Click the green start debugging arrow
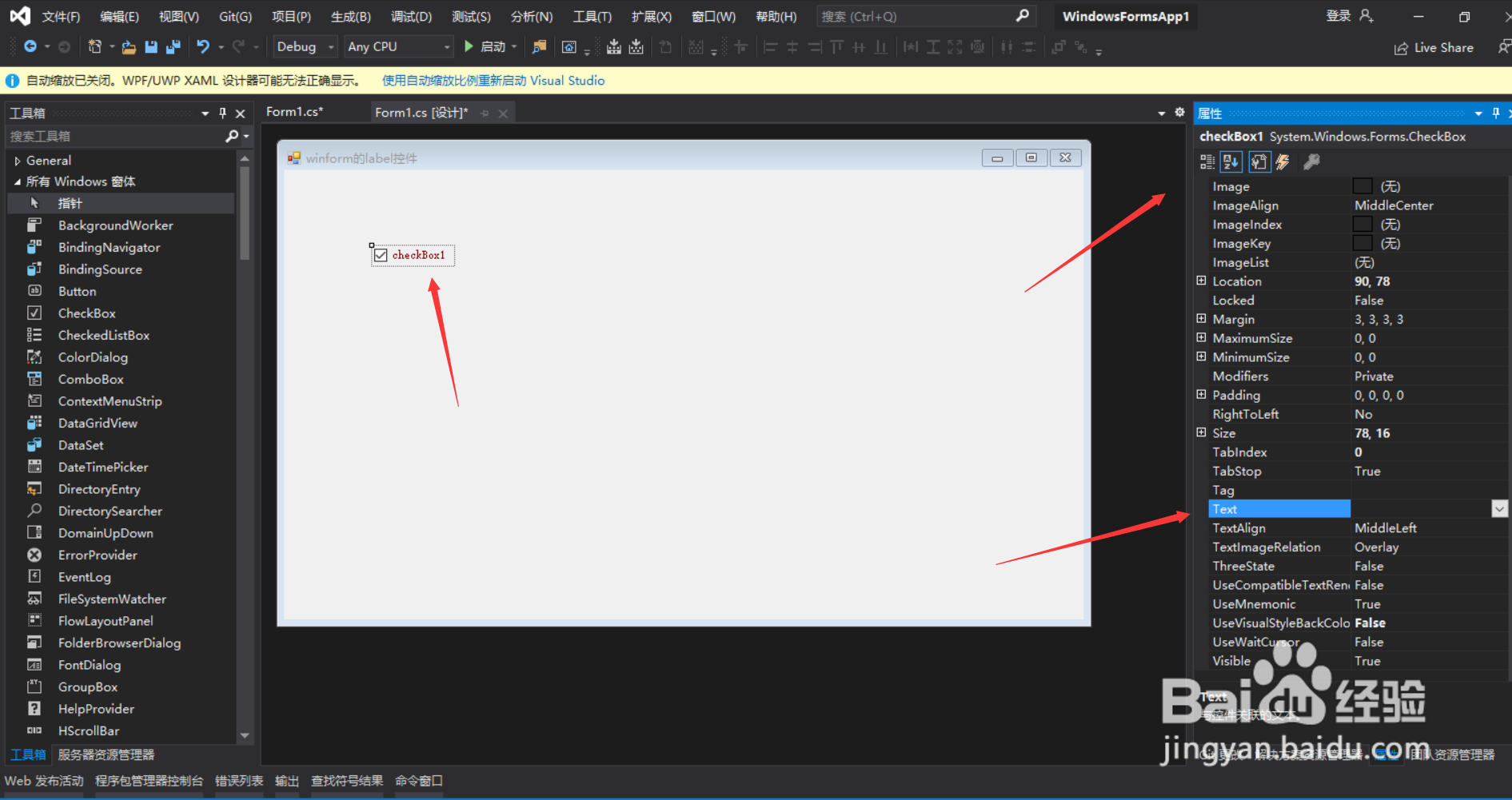Viewport: 1512px width, 800px height. point(469,46)
